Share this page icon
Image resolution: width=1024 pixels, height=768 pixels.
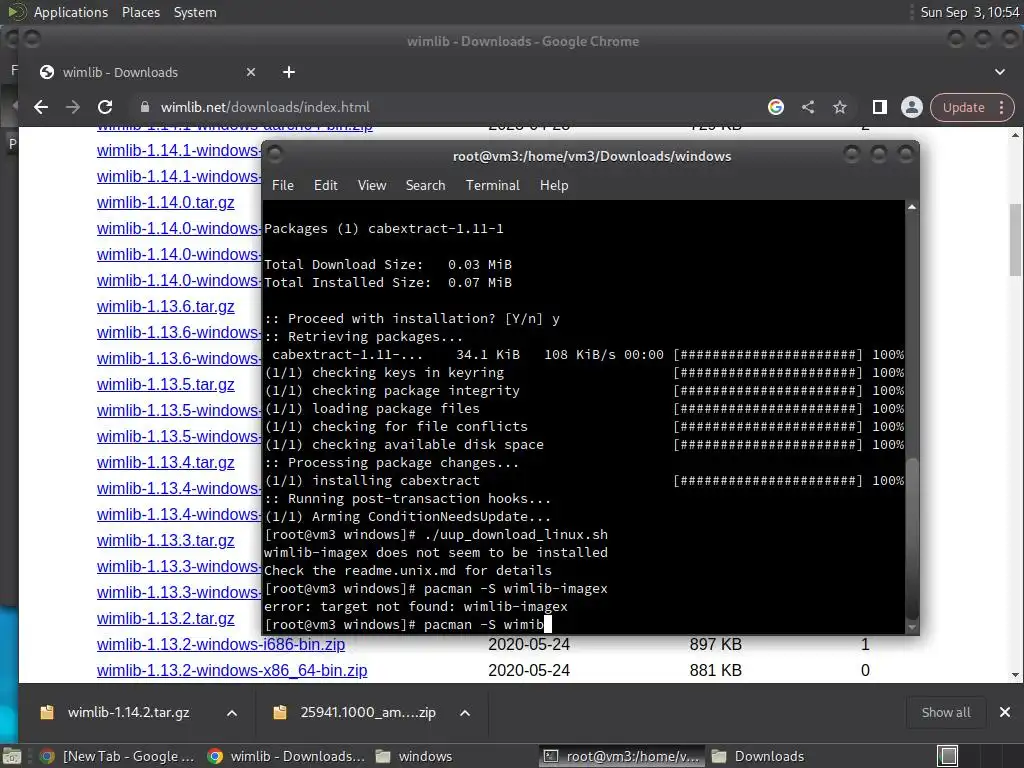click(x=808, y=107)
